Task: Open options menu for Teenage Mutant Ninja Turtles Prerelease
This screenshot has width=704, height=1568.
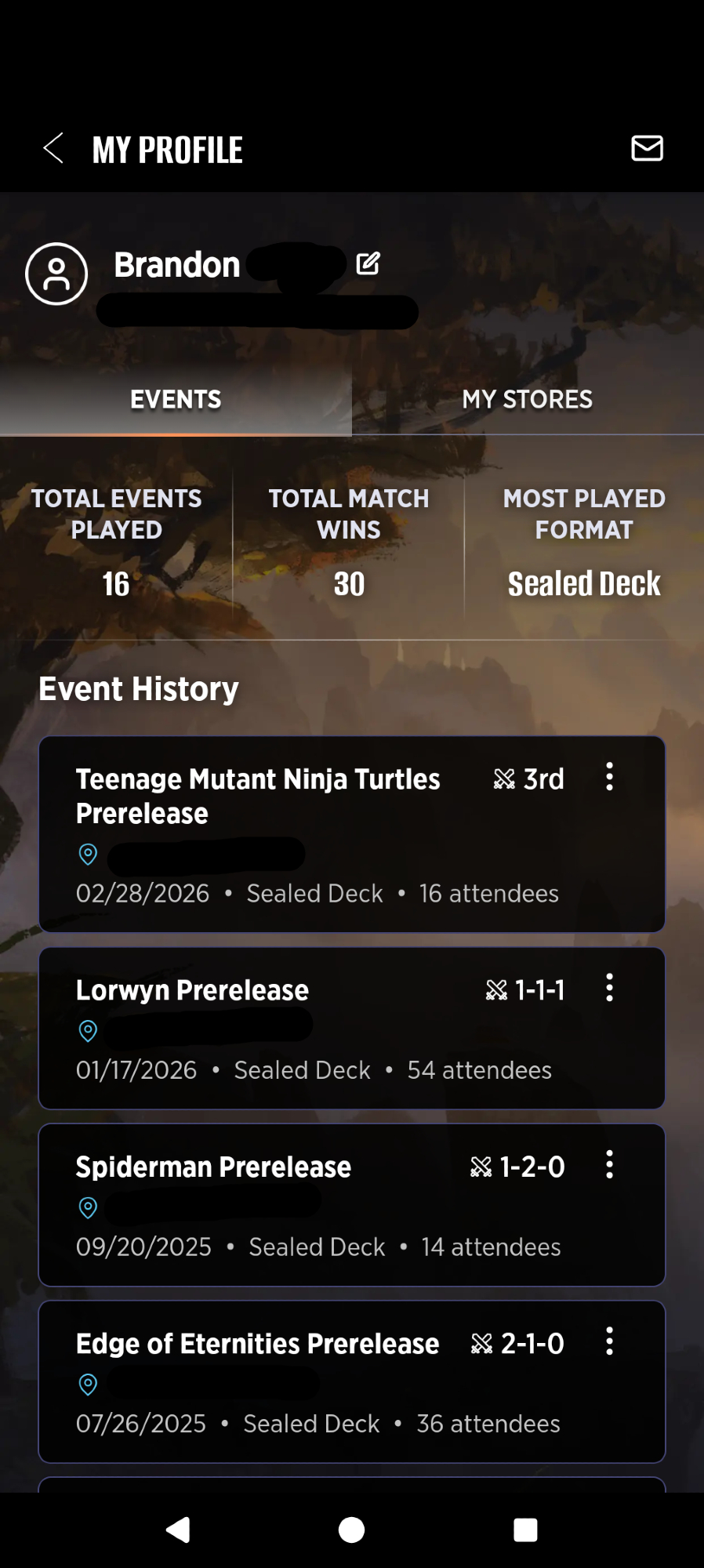Action: (609, 777)
